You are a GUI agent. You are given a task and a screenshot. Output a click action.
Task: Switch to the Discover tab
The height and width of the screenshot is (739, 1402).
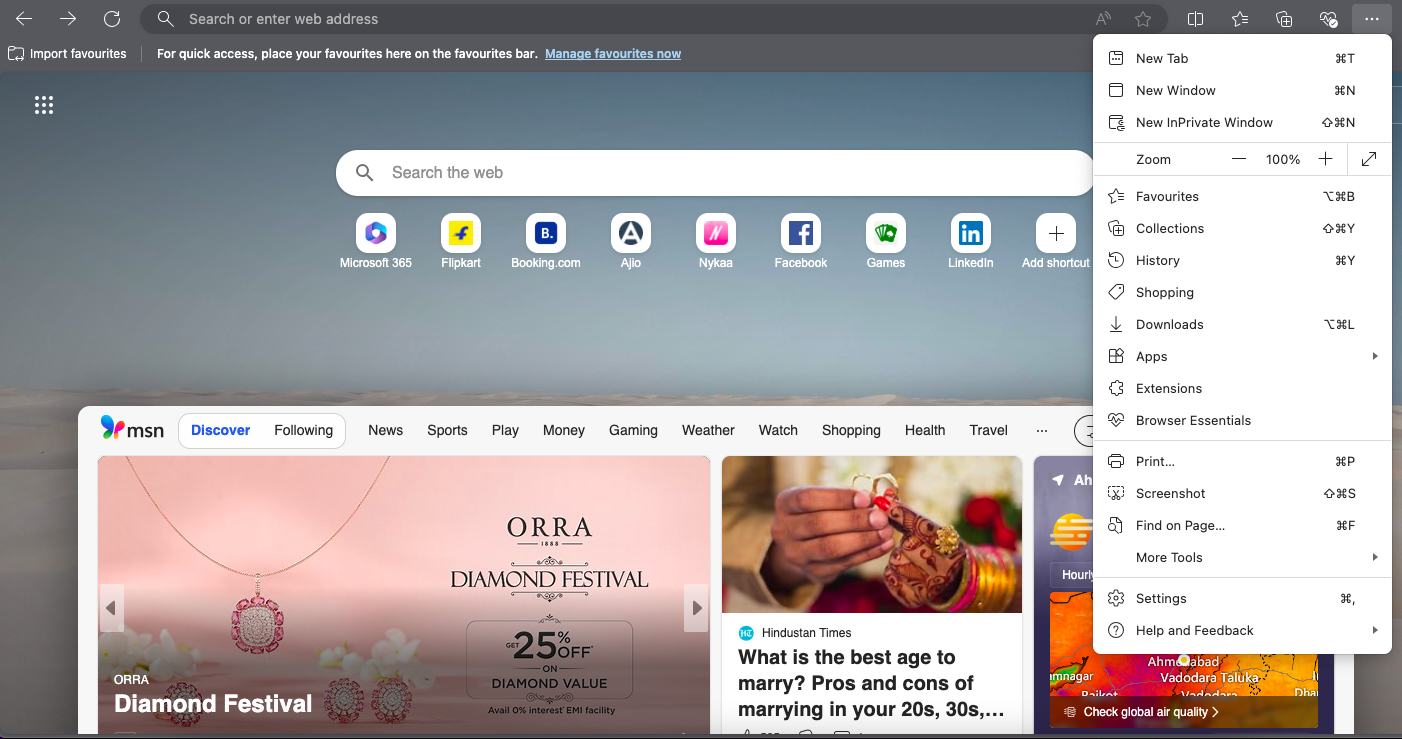tap(220, 430)
